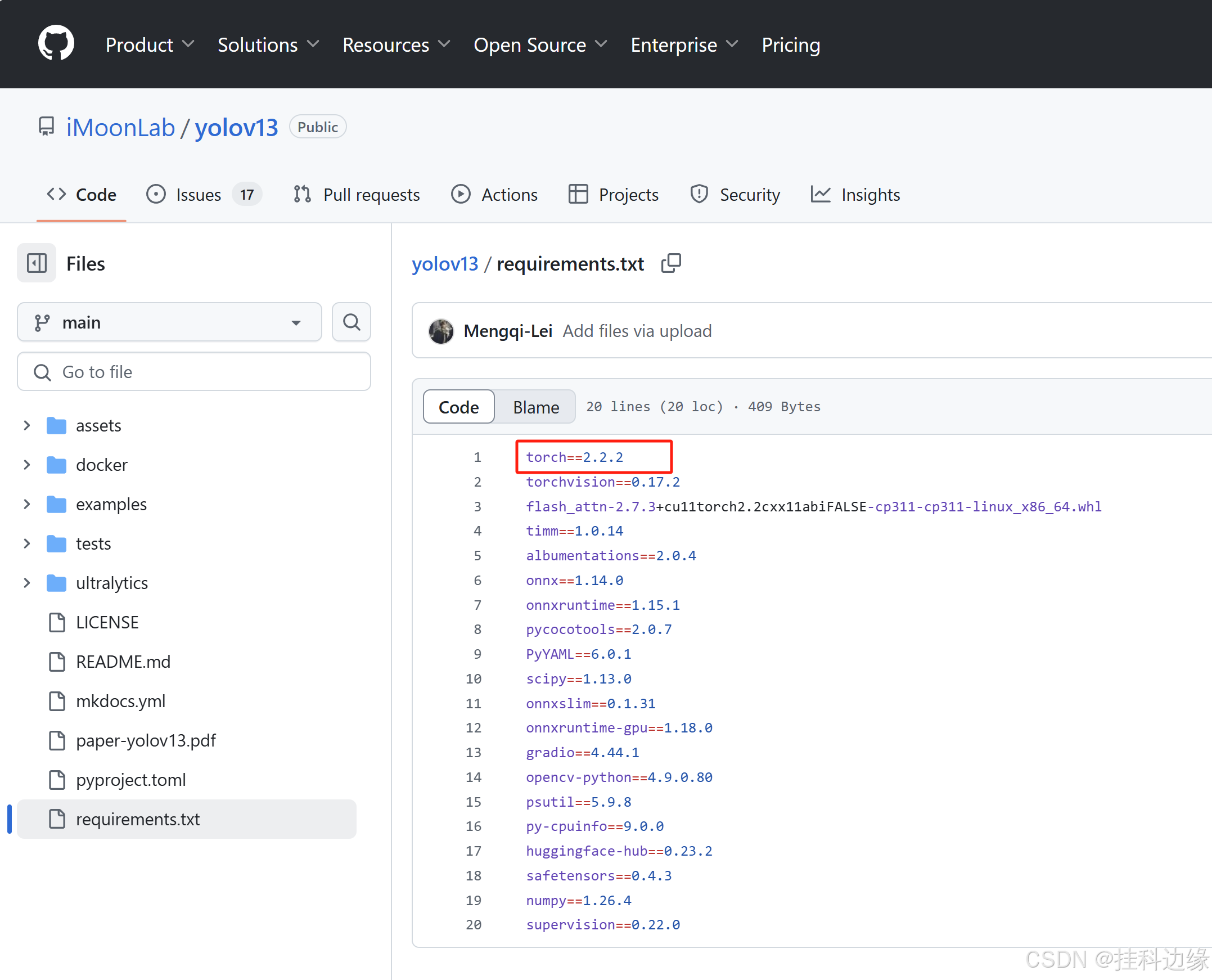Collapse the file tree panel icon
Viewport: 1212px width, 980px height.
[x=37, y=263]
